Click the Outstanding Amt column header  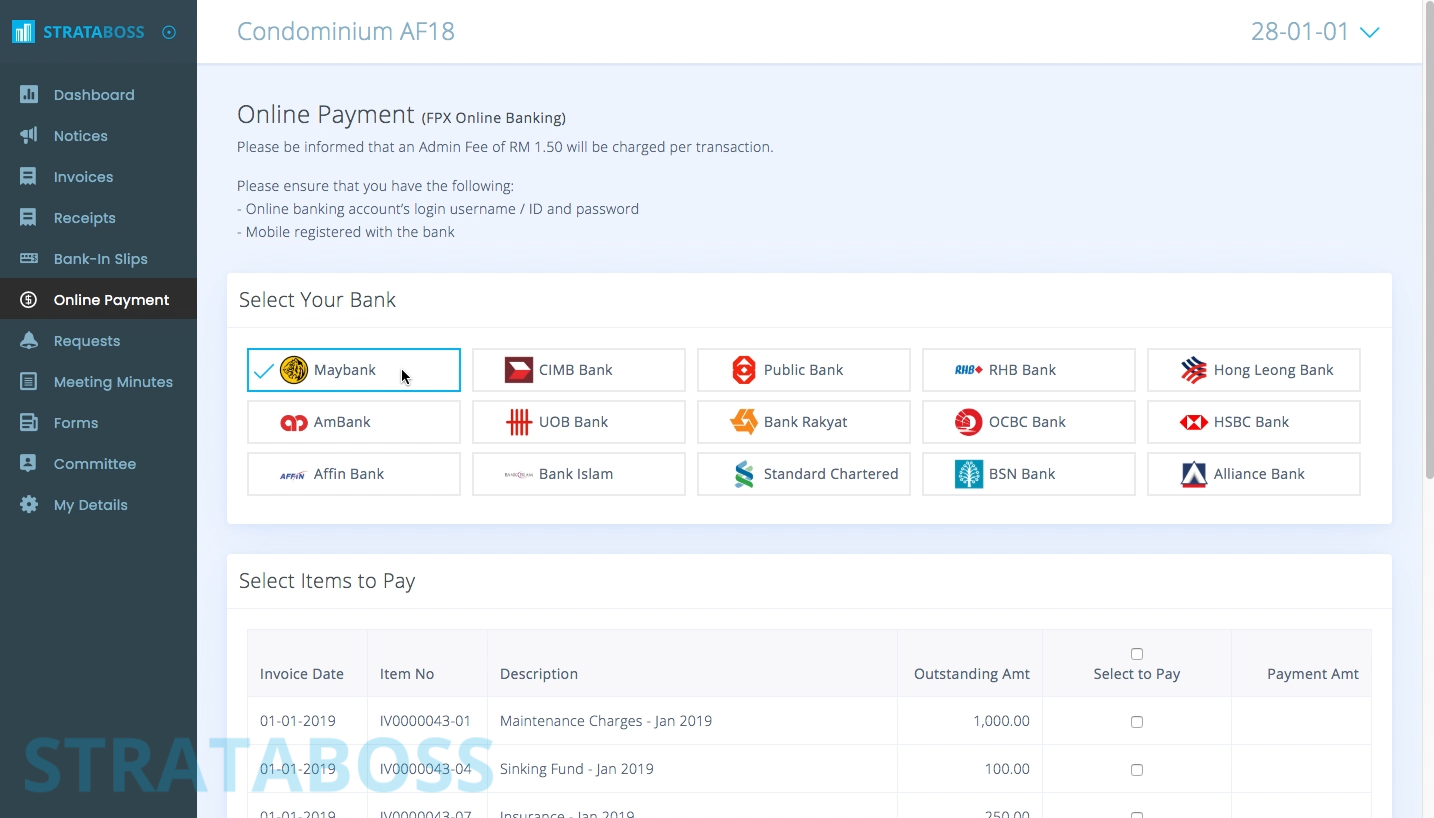(972, 674)
